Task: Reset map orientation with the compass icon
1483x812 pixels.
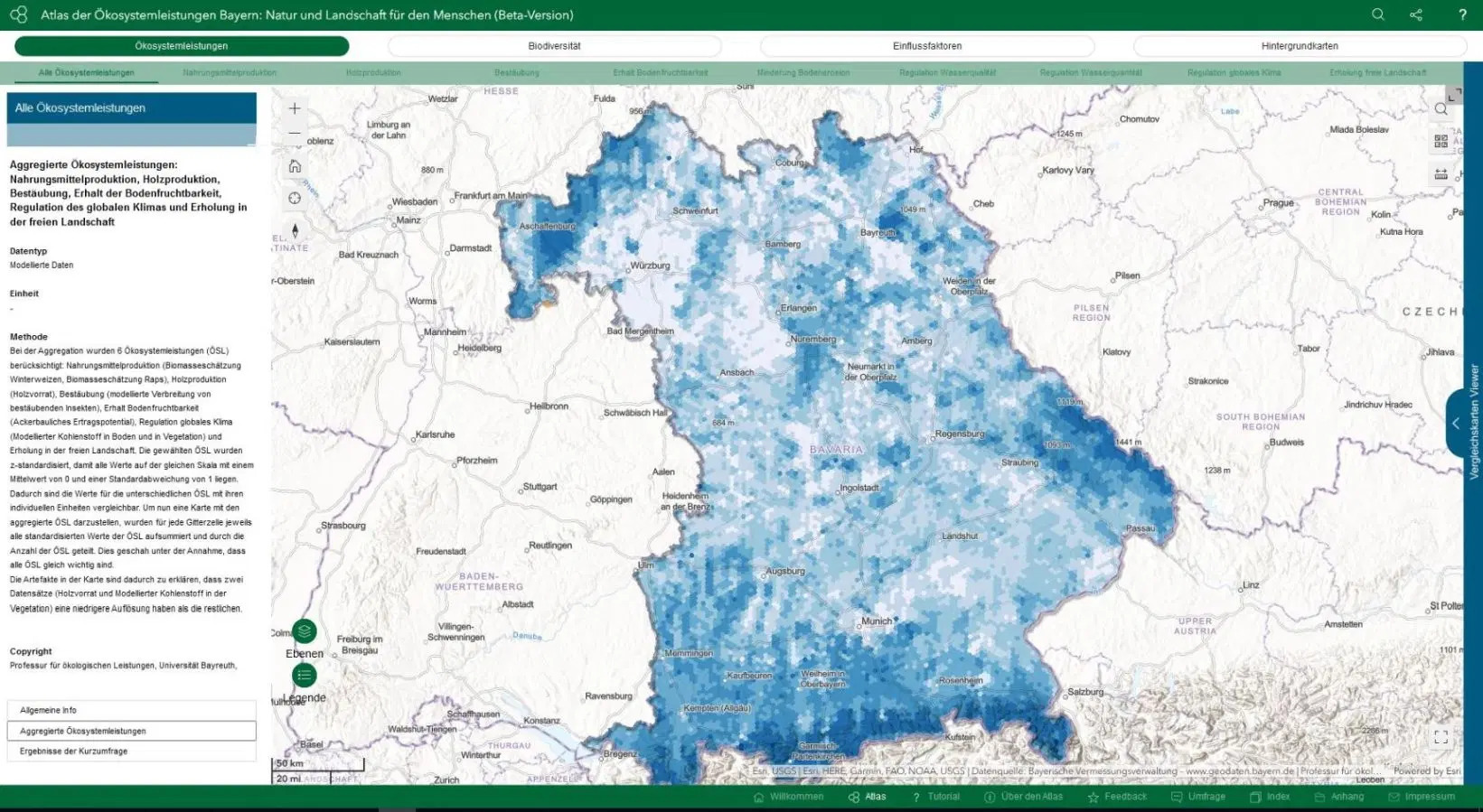Action: click(x=295, y=230)
